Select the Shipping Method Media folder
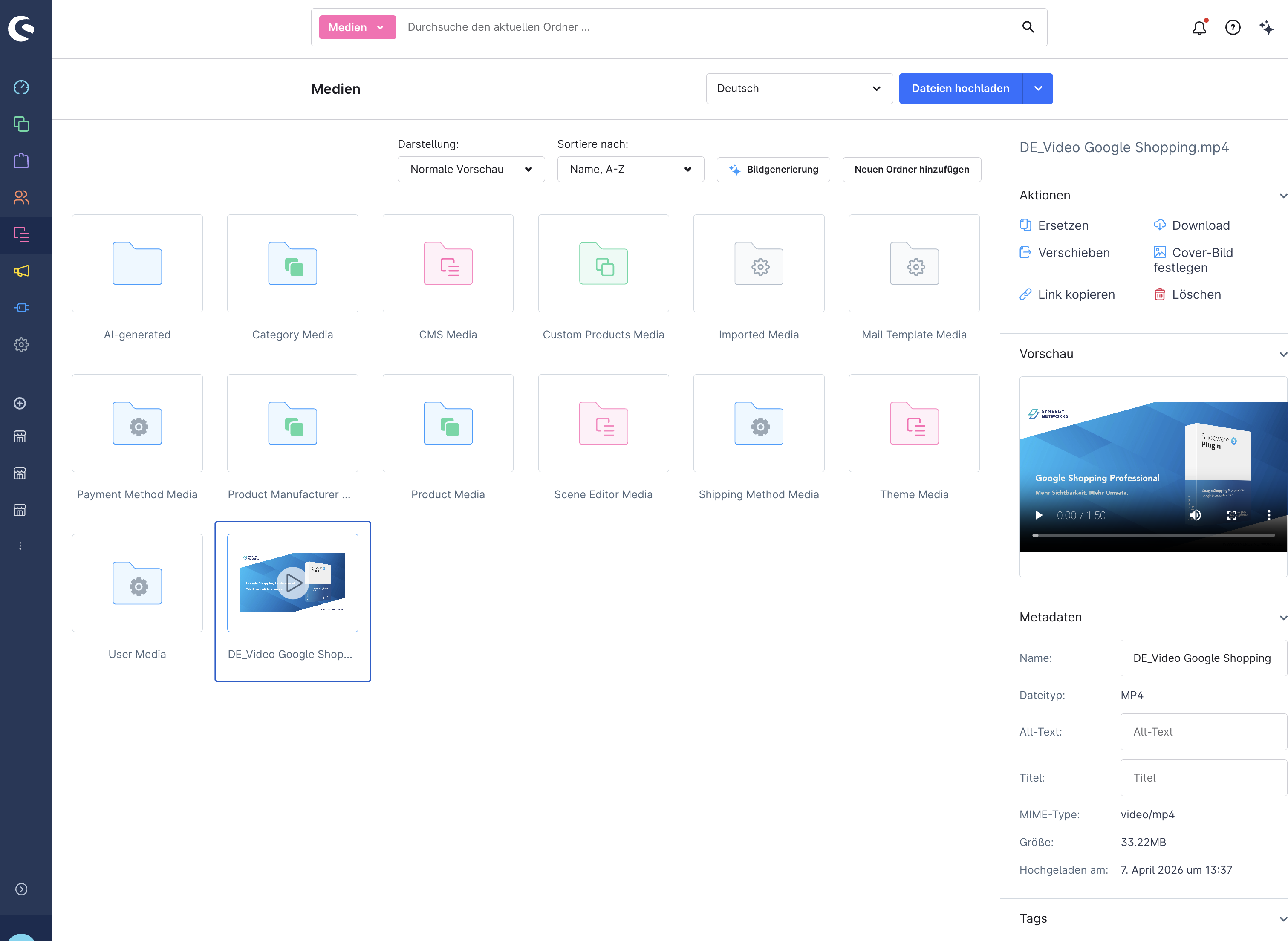The image size is (1288, 941). 759,423
